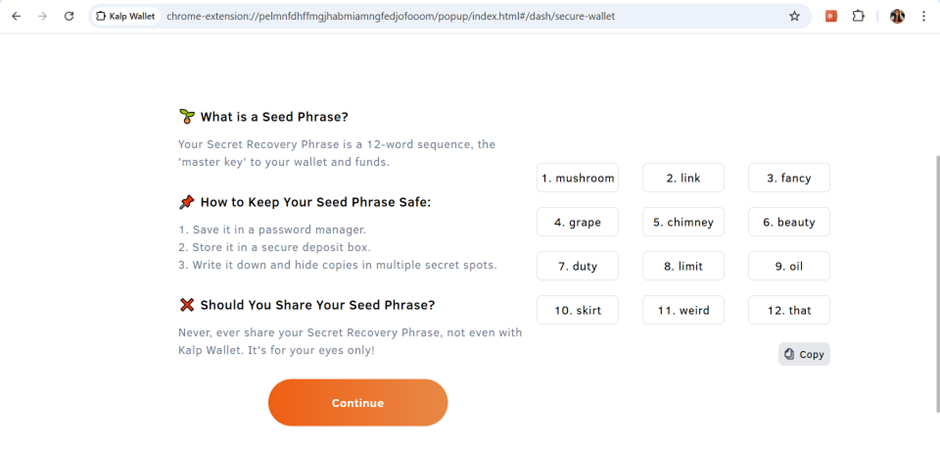940x465 pixels.
Task: Click the page vertical scrollbar
Action: coord(936,280)
